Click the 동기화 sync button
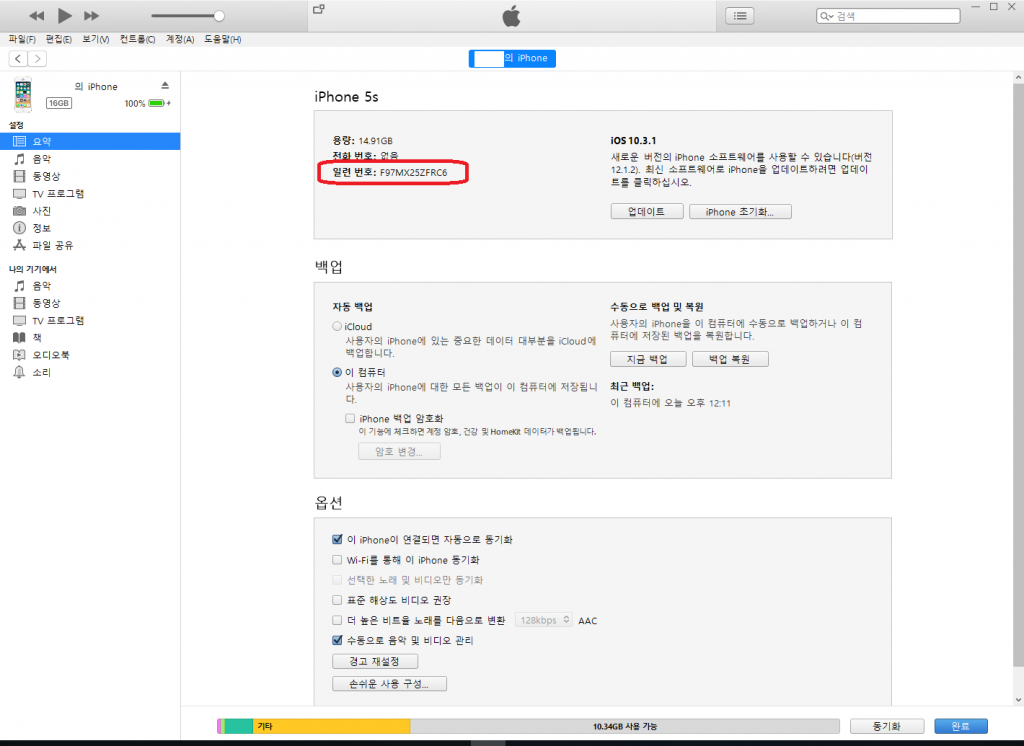 point(887,726)
